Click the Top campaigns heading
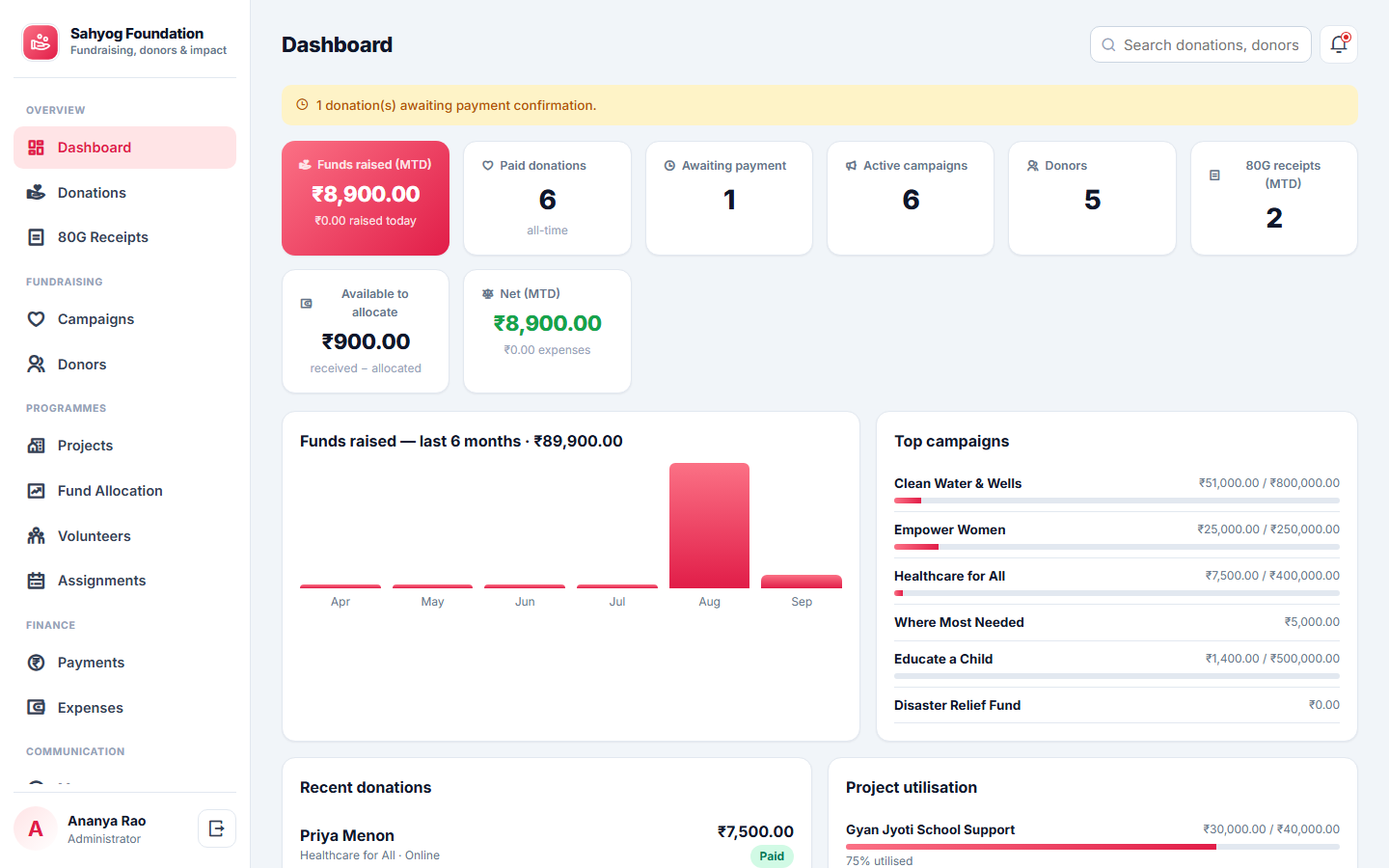The width and height of the screenshot is (1389, 868). (951, 441)
